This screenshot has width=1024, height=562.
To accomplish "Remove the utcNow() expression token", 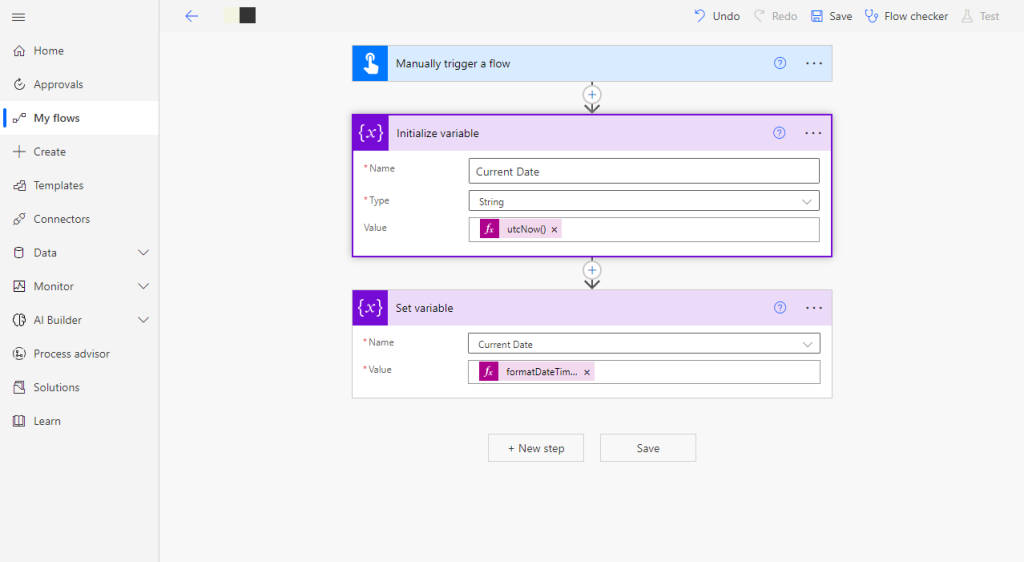I will click(554, 230).
